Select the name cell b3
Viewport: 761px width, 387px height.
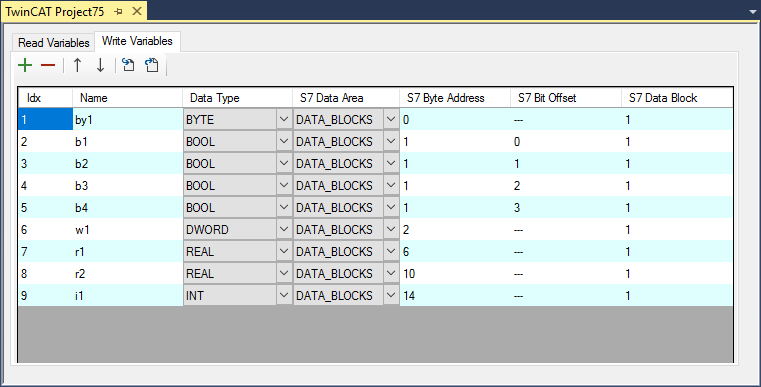click(x=127, y=185)
